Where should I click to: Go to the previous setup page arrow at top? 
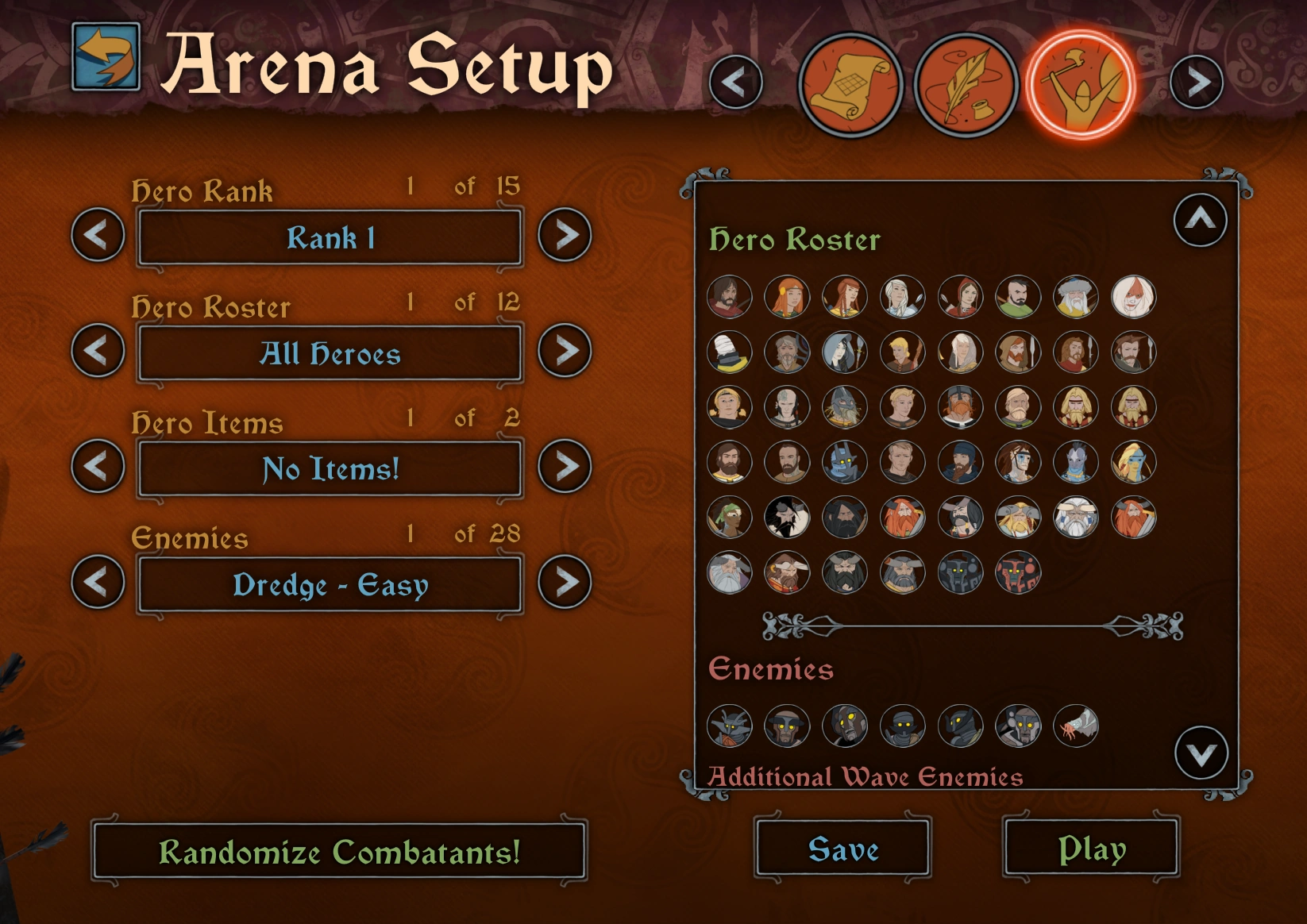[x=735, y=82]
